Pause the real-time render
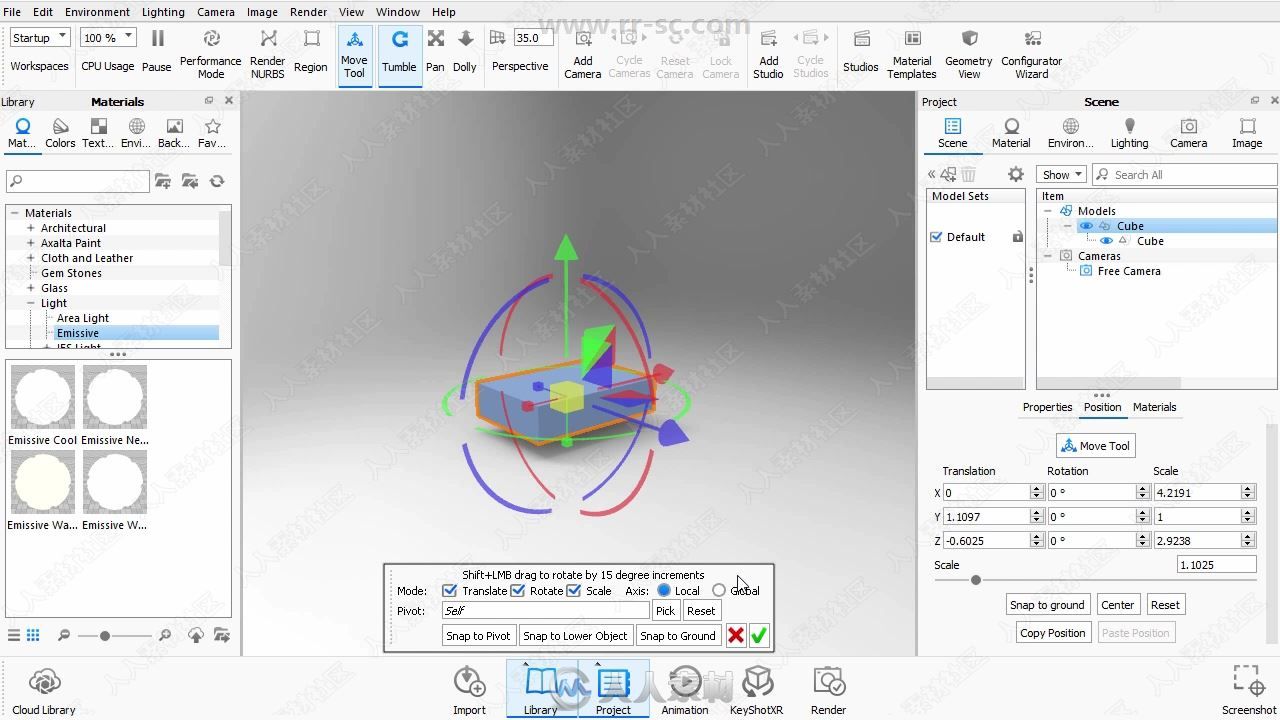 tap(156, 50)
